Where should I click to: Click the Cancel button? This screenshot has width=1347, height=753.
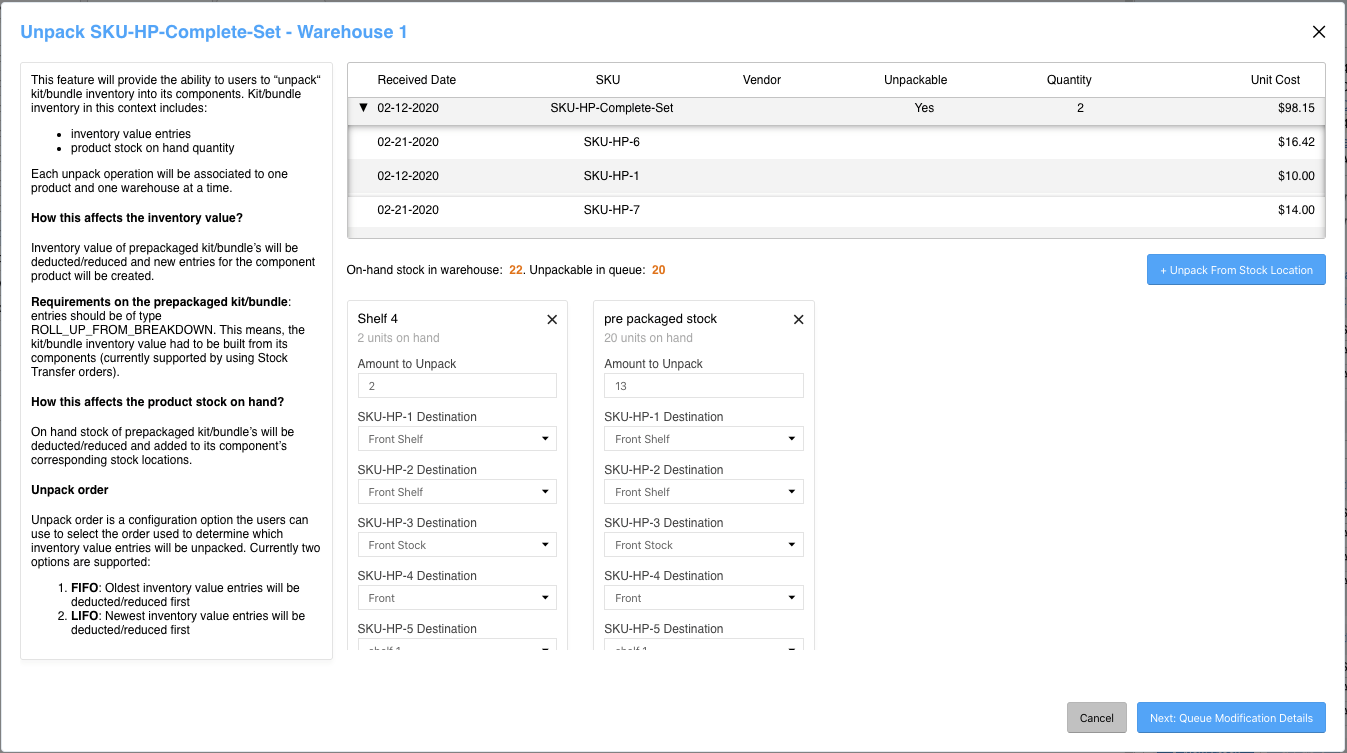click(1097, 718)
